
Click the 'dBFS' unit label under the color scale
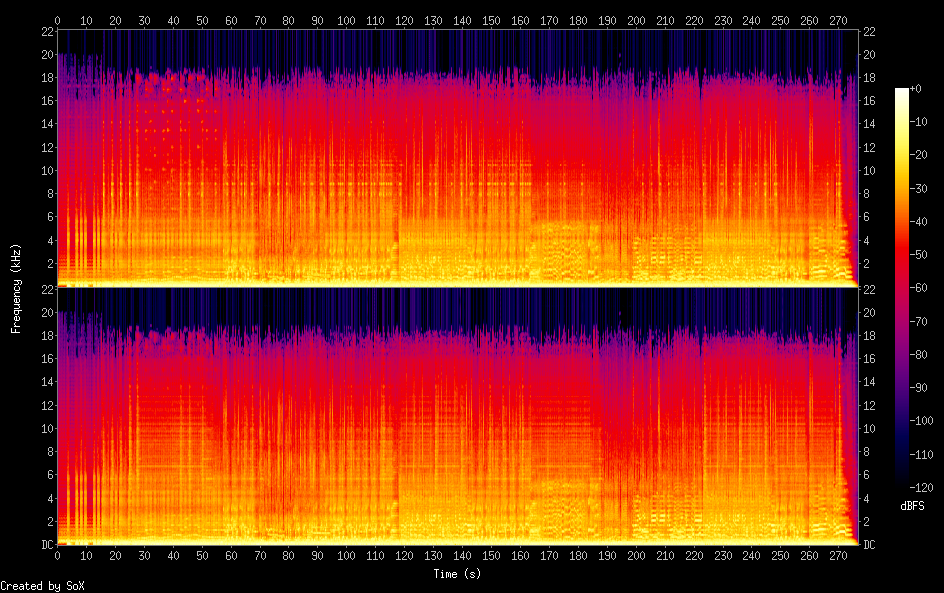(912, 506)
